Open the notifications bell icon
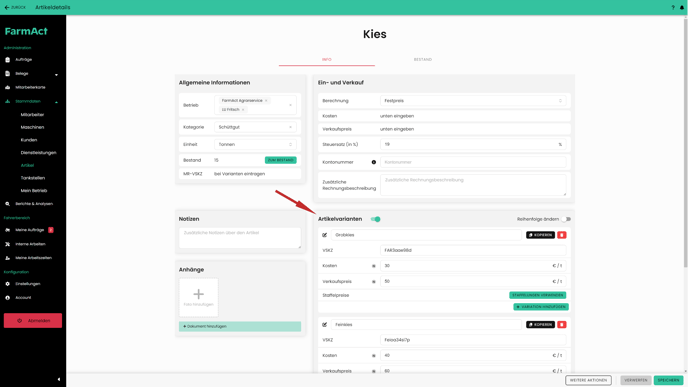The image size is (688, 387). click(682, 7)
